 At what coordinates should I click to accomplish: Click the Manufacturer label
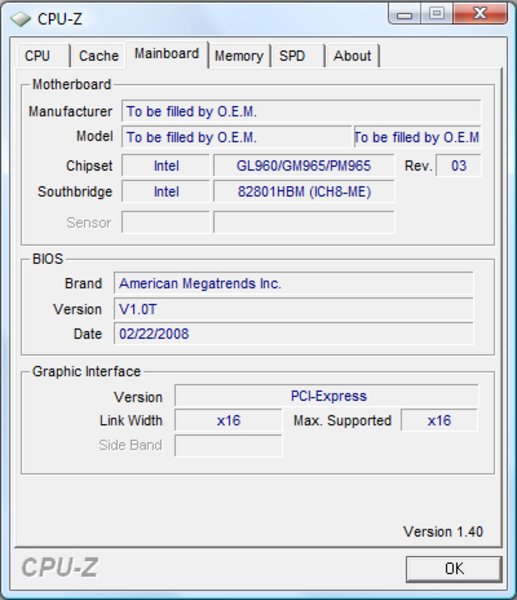pyautogui.click(x=70, y=111)
